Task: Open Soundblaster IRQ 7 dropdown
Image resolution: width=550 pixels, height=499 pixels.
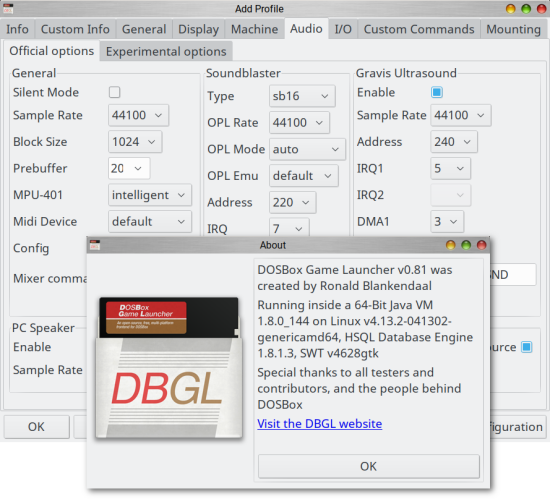Action: (289, 227)
